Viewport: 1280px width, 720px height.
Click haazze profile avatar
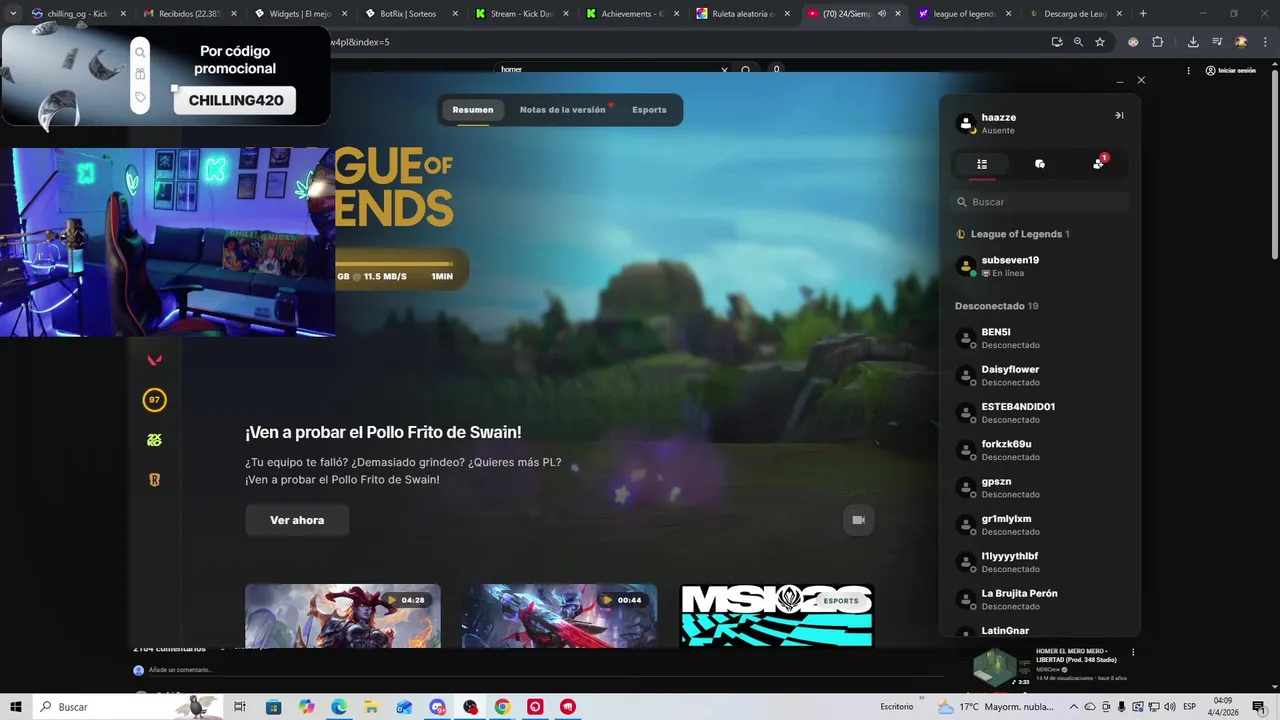point(966,123)
